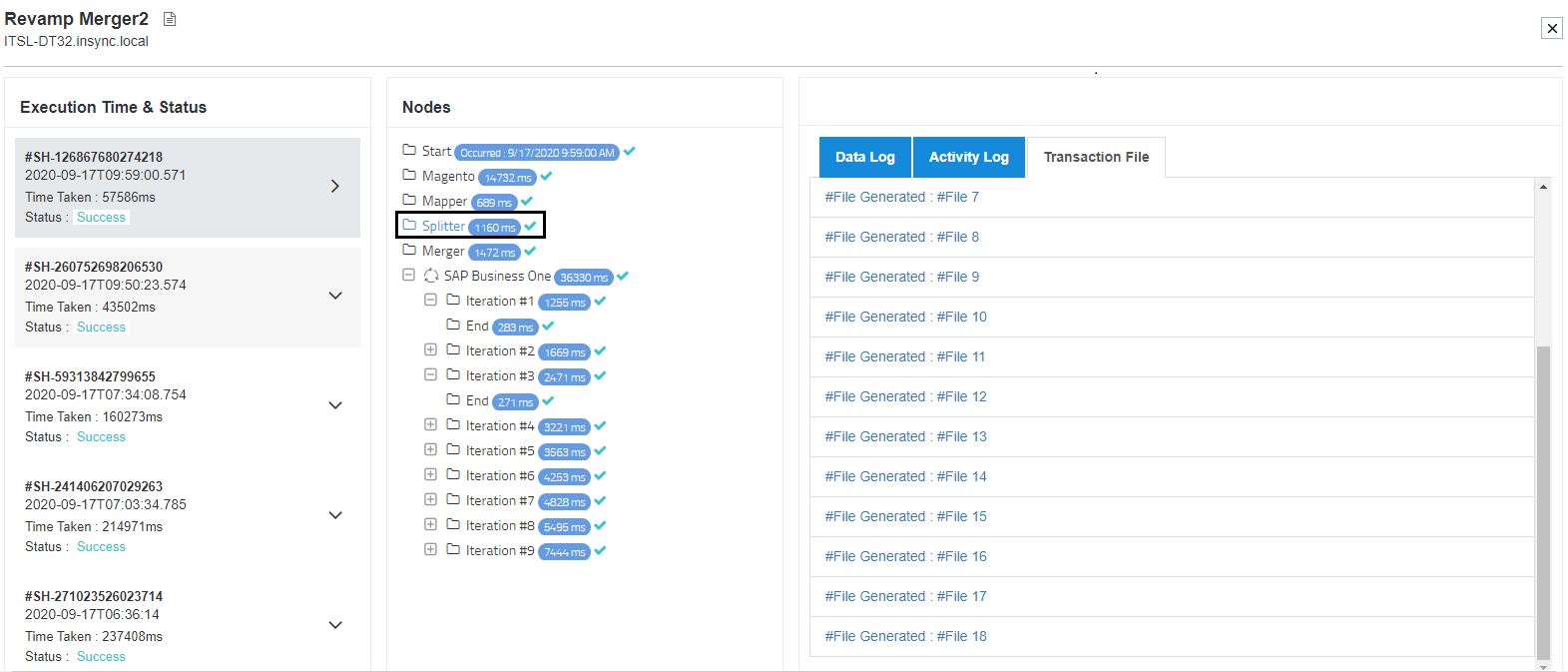
Task: Collapse the SAP Business One tree node
Action: pos(408,276)
